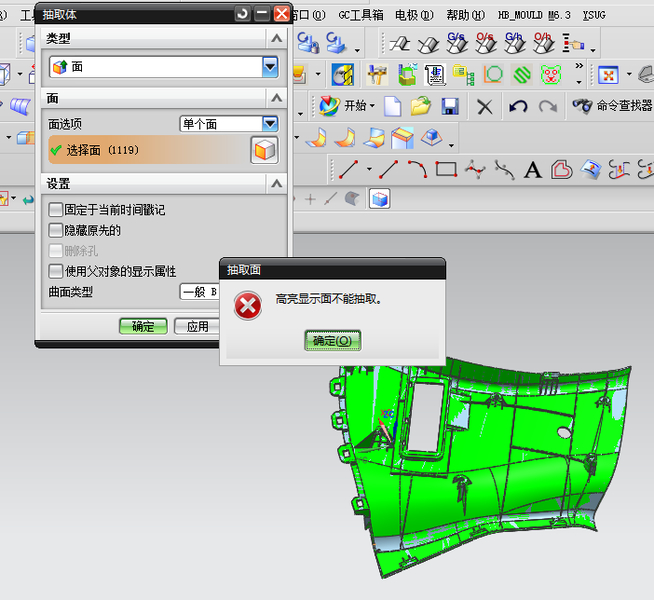Viewport: 654px width, 600px height.
Task: Open the line tool dropdown arrow
Action: [369, 169]
